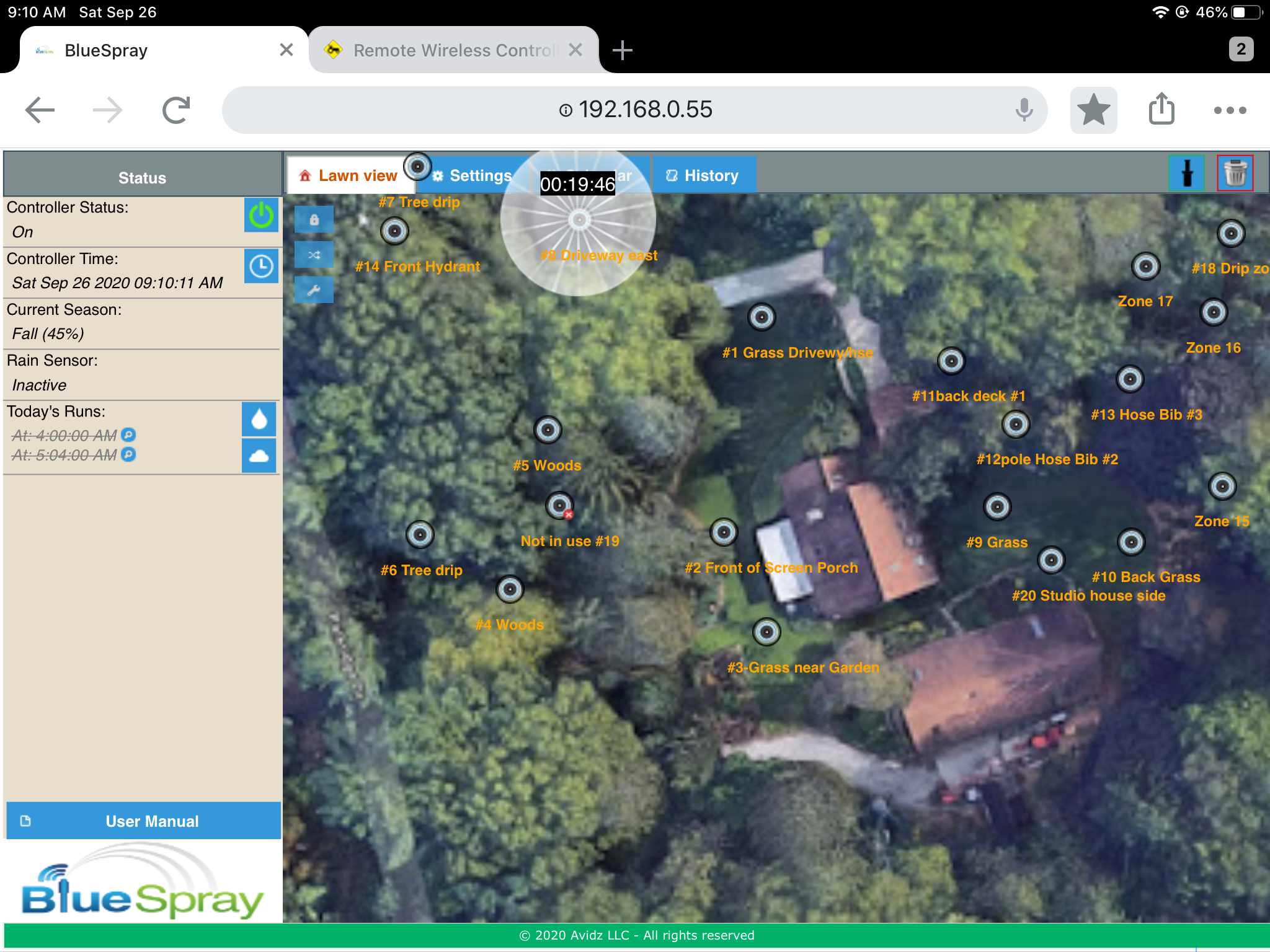Open the controller time clock icon

(x=261, y=266)
